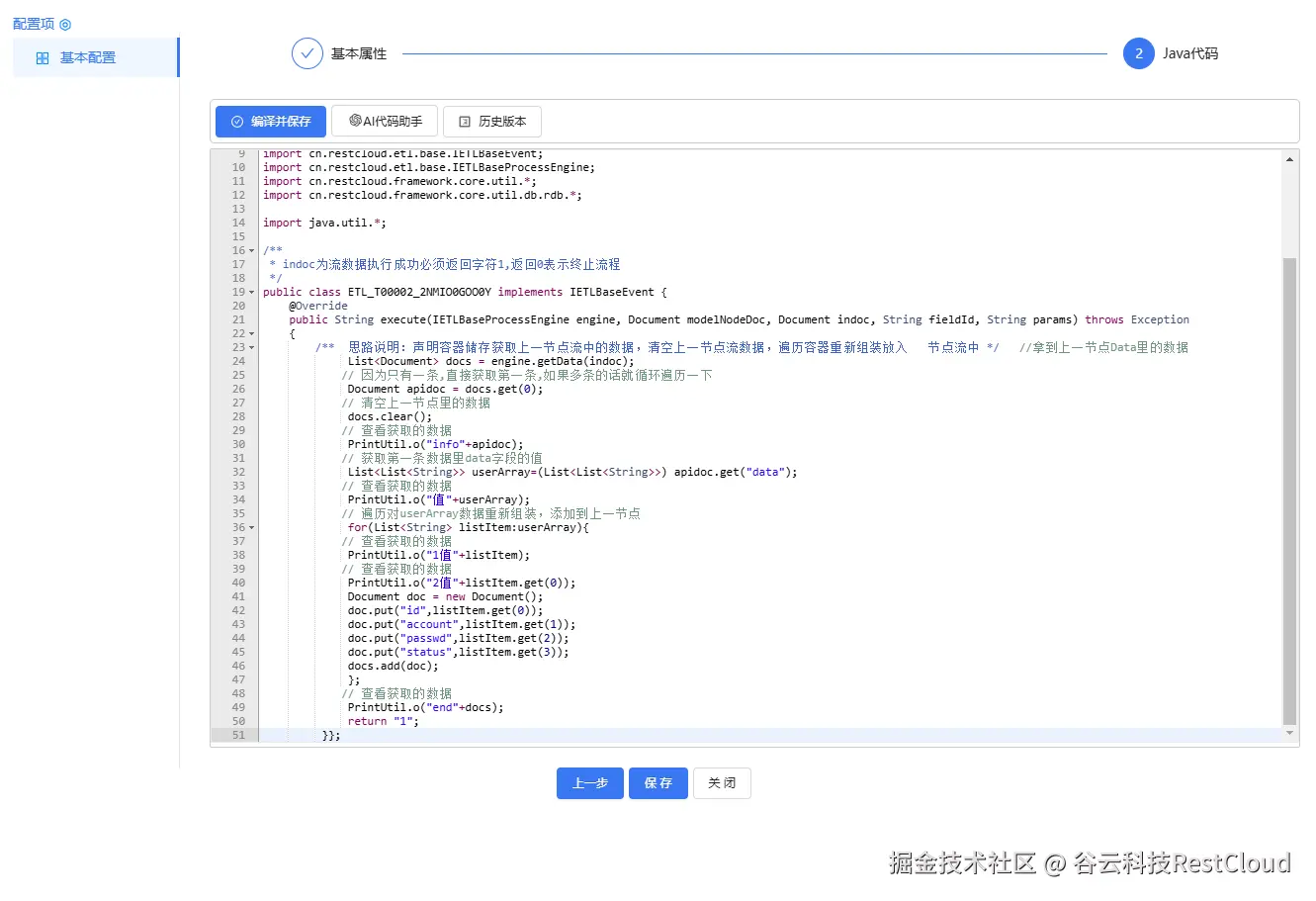
Task: Click 'Document apidoc = docs.get(0);' line
Action: click(x=445, y=390)
